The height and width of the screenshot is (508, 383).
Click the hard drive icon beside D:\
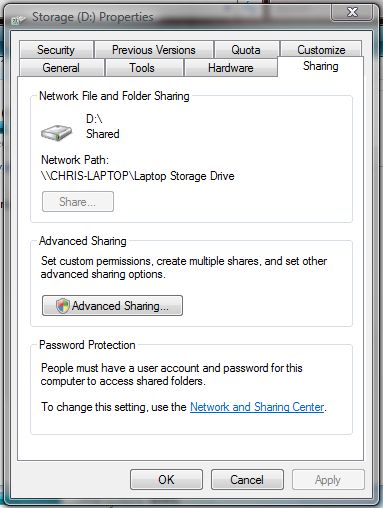tap(56, 133)
